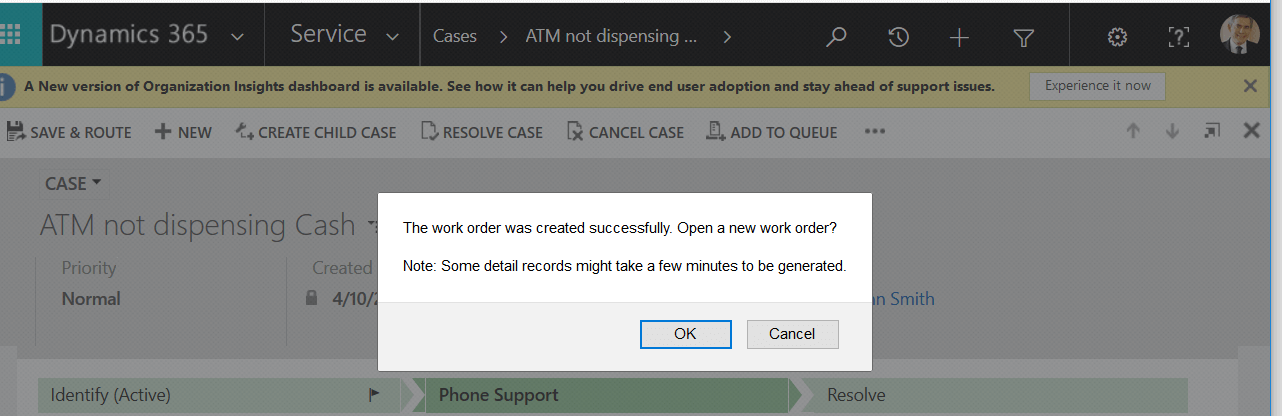Click Cancel in the work order dialog
The width and height of the screenshot is (1282, 416).
click(792, 334)
